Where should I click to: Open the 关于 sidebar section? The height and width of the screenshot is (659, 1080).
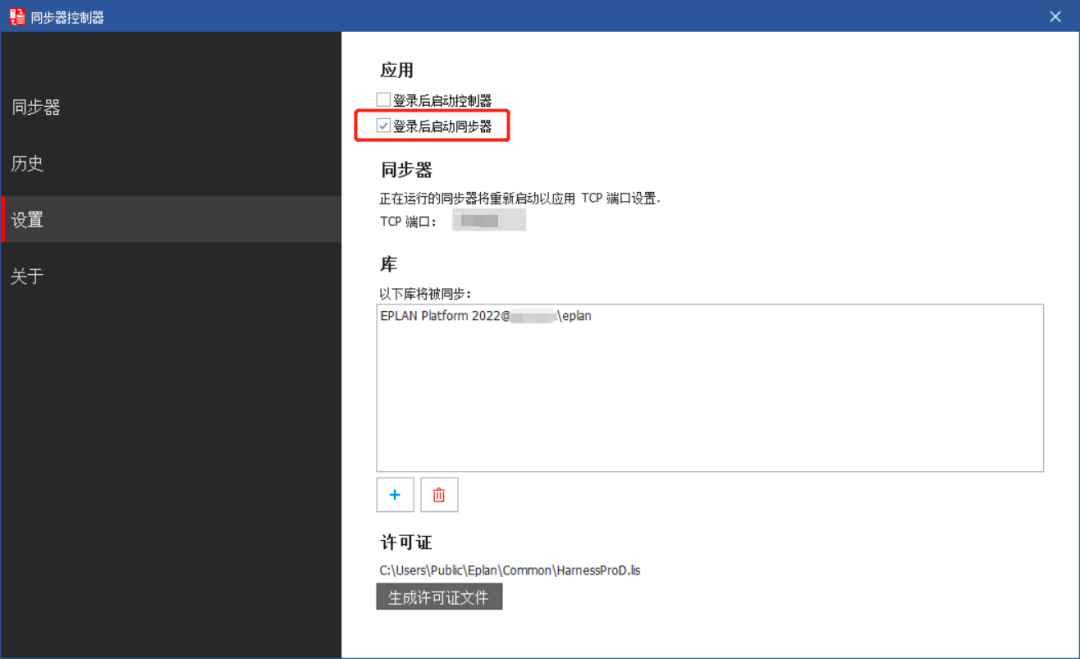(x=27, y=276)
